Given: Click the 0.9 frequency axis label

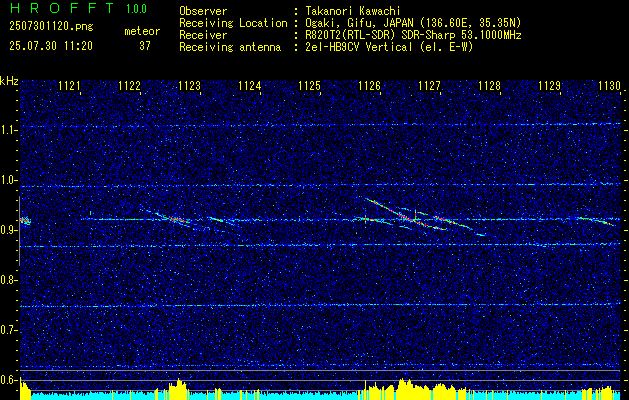Looking at the screenshot, I should (x=9, y=230).
